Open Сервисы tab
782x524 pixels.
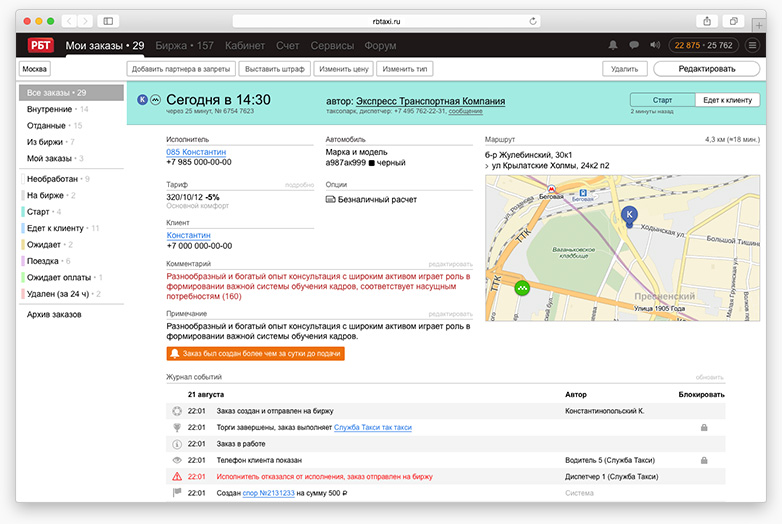click(x=332, y=45)
